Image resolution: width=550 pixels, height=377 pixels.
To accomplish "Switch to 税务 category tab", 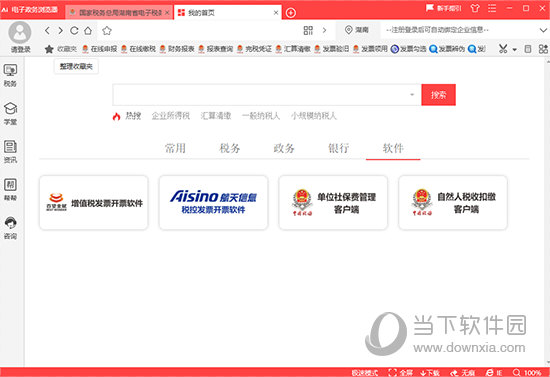I will [x=230, y=148].
